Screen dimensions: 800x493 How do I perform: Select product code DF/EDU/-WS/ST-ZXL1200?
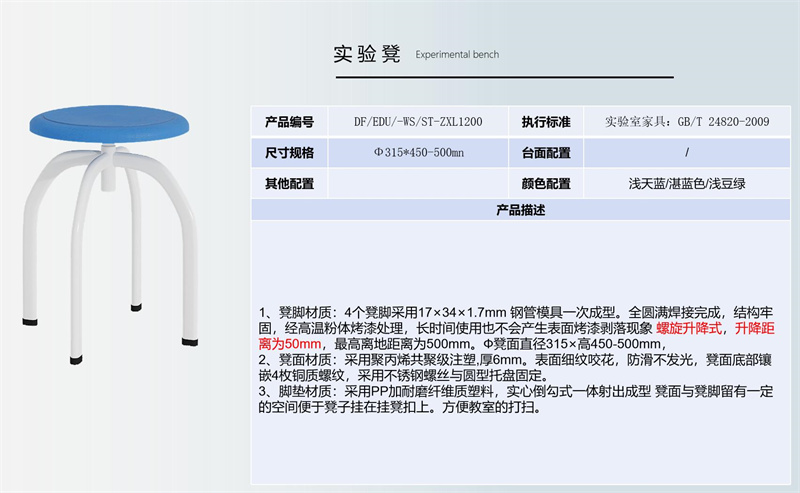418,122
